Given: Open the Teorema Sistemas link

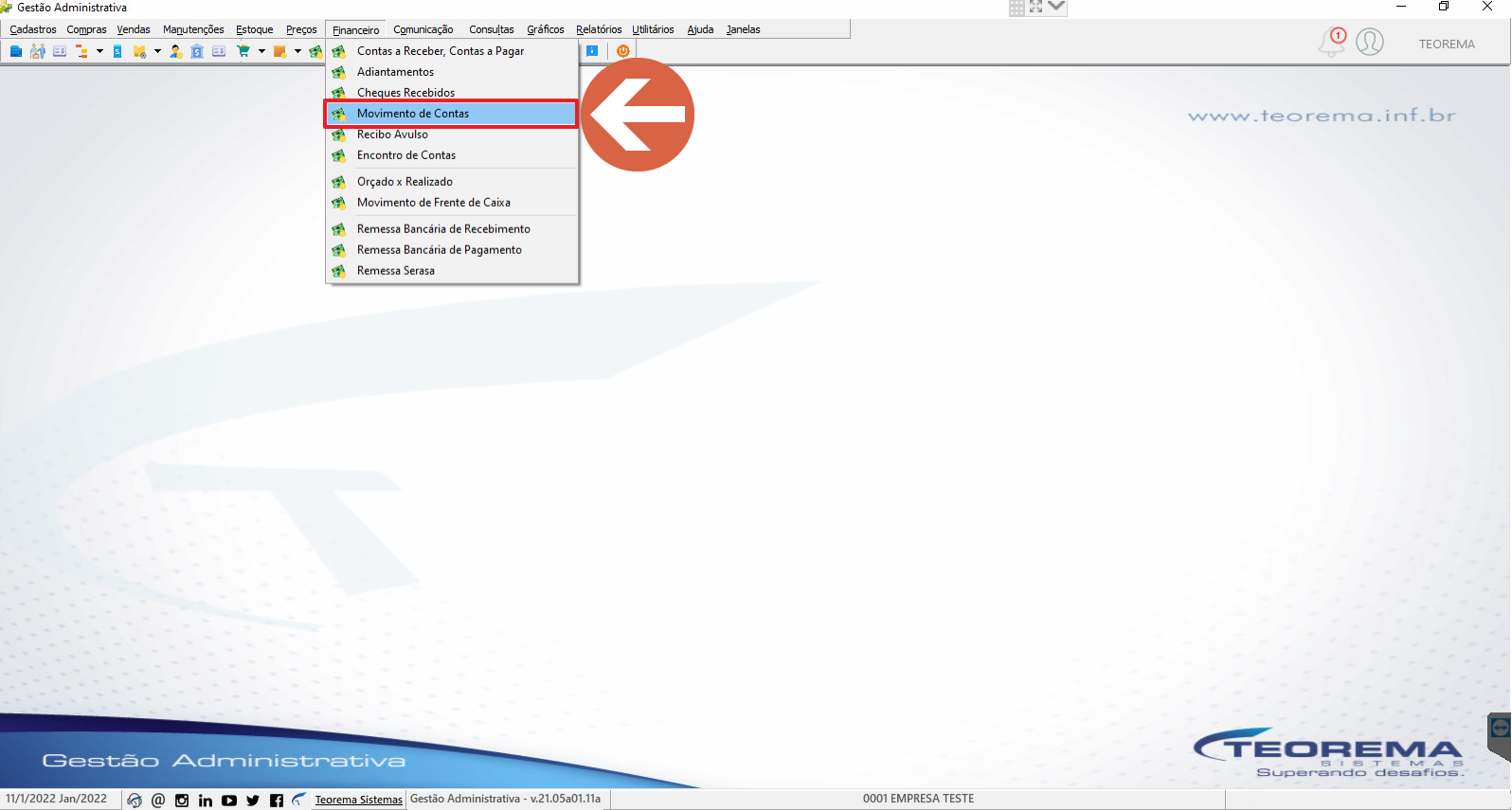Looking at the screenshot, I should 359,800.
